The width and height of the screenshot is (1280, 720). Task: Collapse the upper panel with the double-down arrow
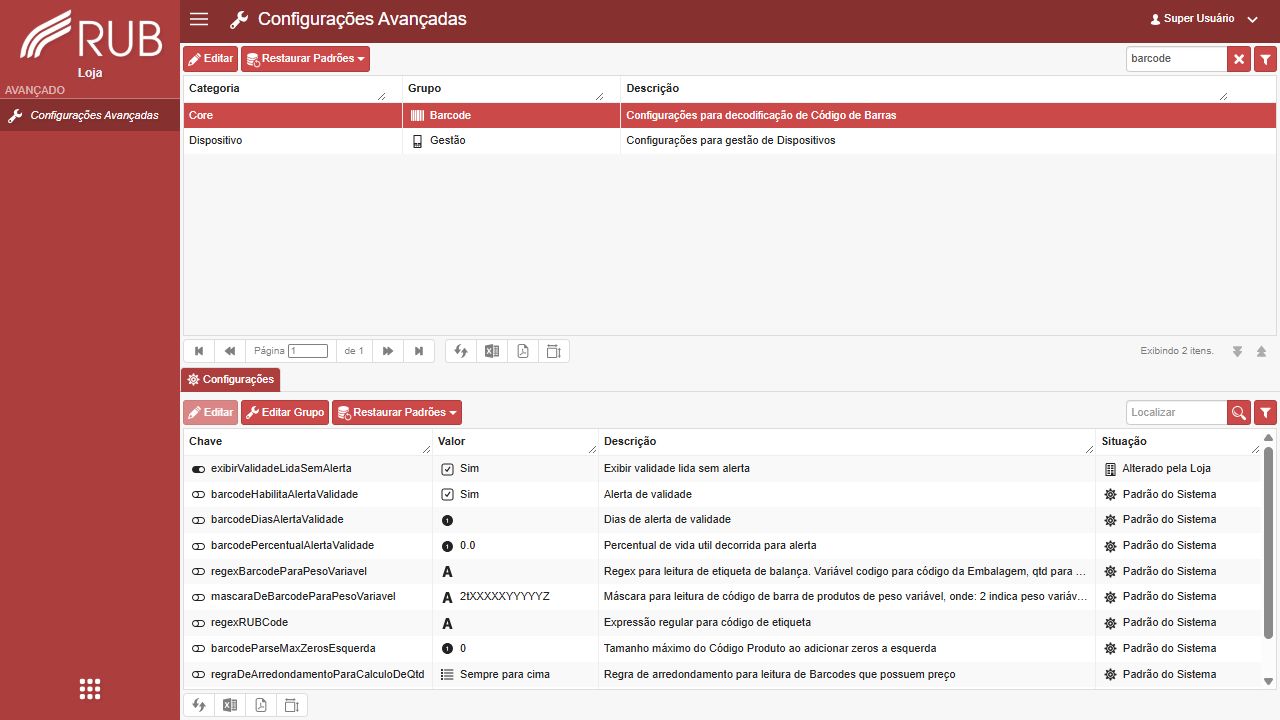point(1238,351)
